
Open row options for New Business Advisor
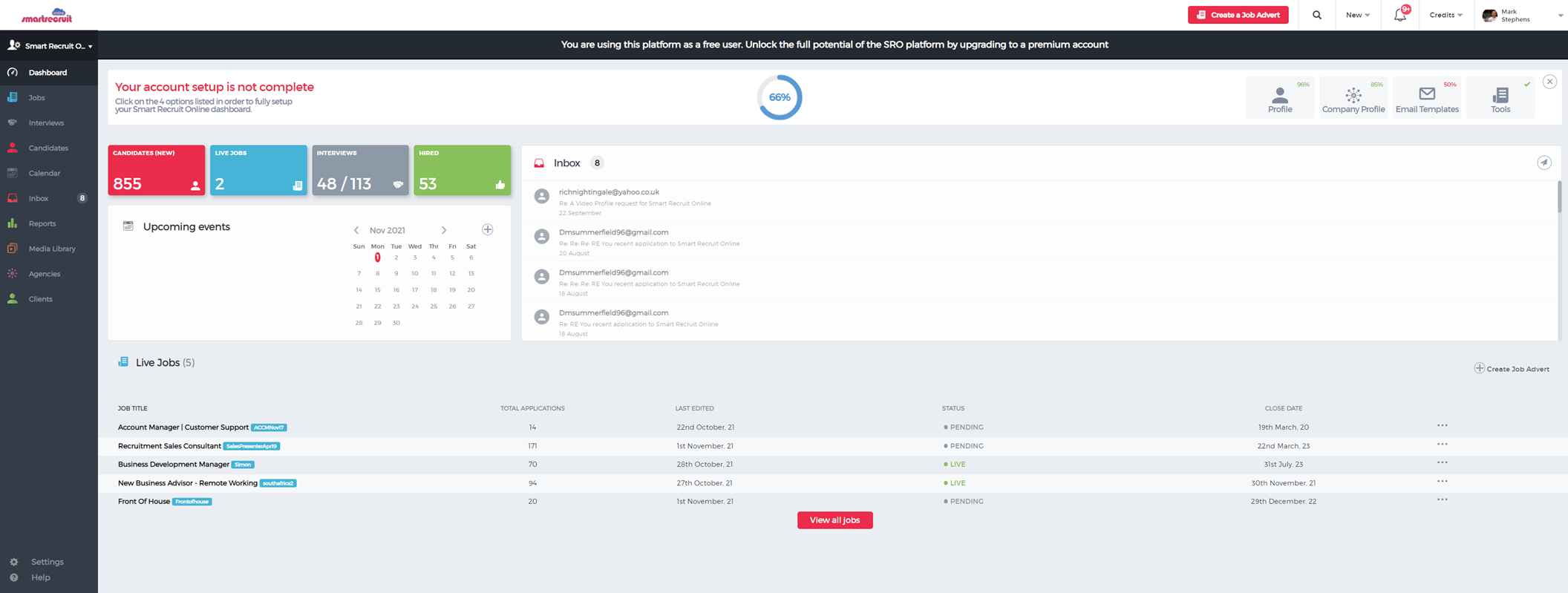[1442, 482]
